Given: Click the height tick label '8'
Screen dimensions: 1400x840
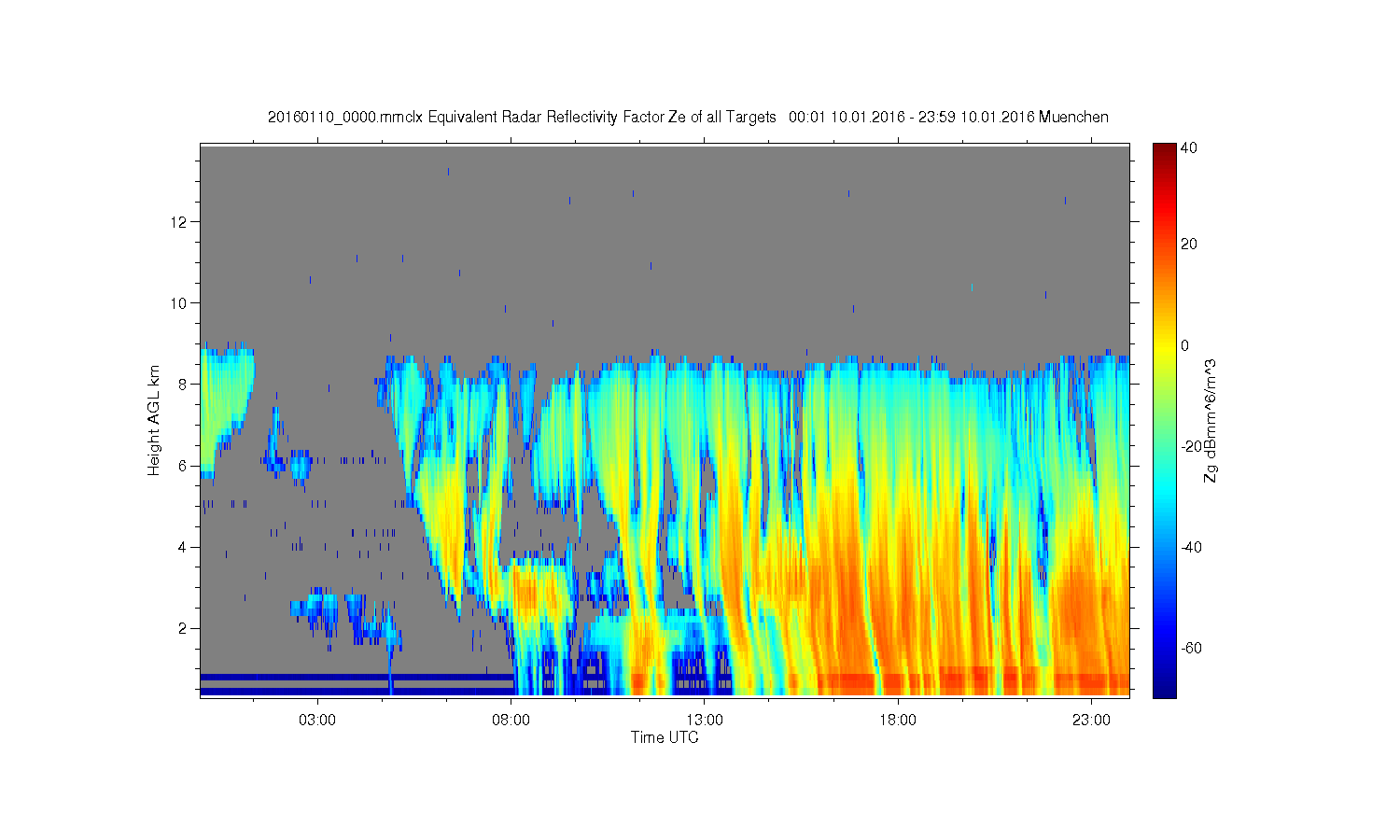Looking at the screenshot, I should [x=184, y=385].
